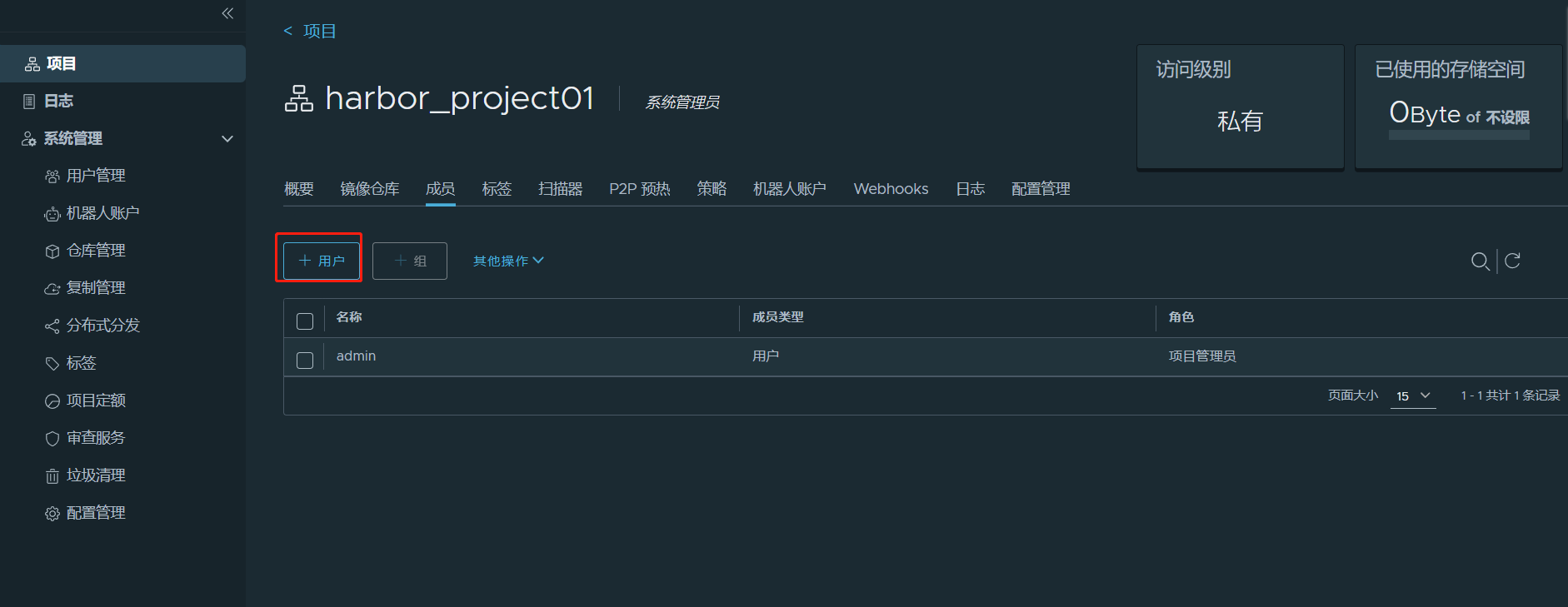Click the + 用户 add user button
The image size is (1568, 607).
pyautogui.click(x=322, y=261)
